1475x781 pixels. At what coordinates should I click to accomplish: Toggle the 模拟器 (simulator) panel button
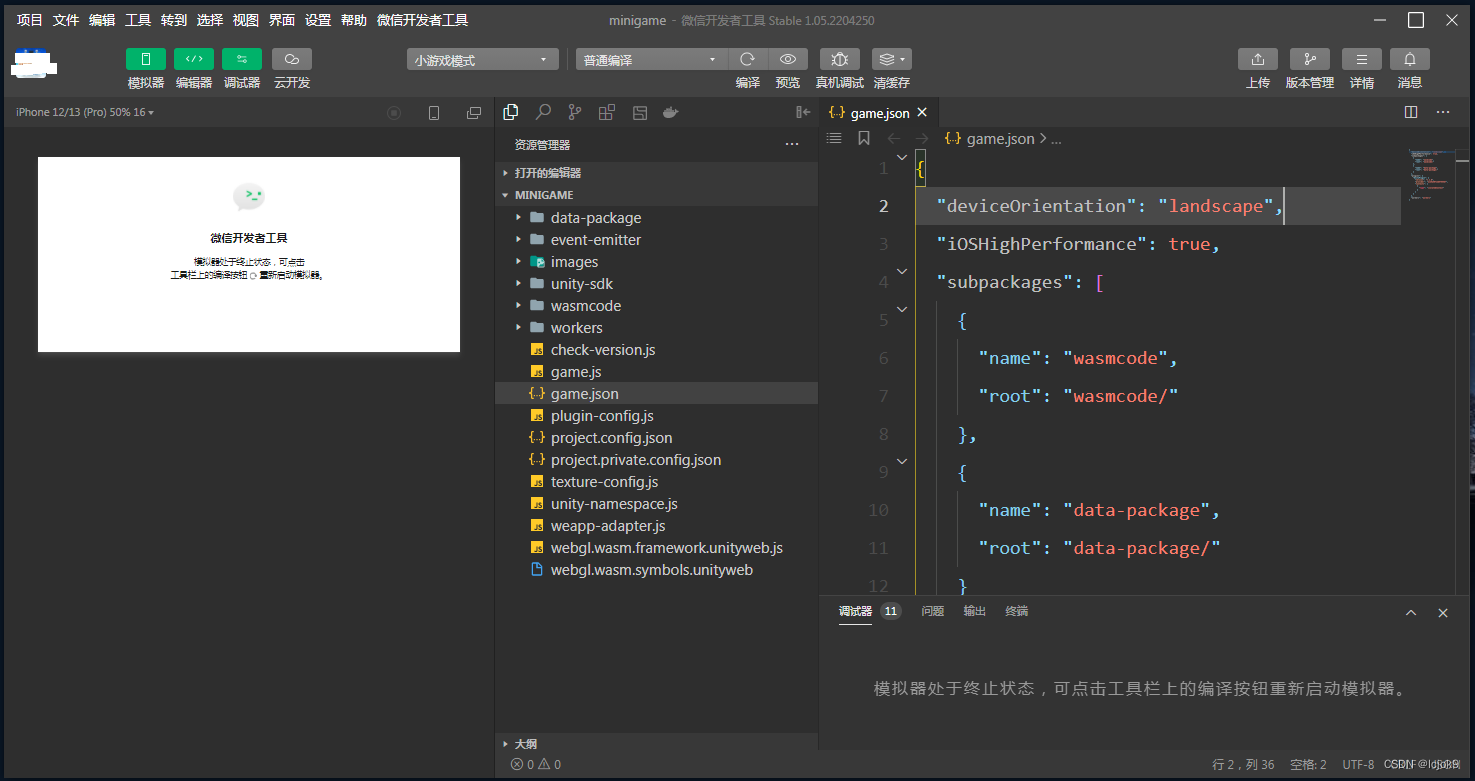146,59
